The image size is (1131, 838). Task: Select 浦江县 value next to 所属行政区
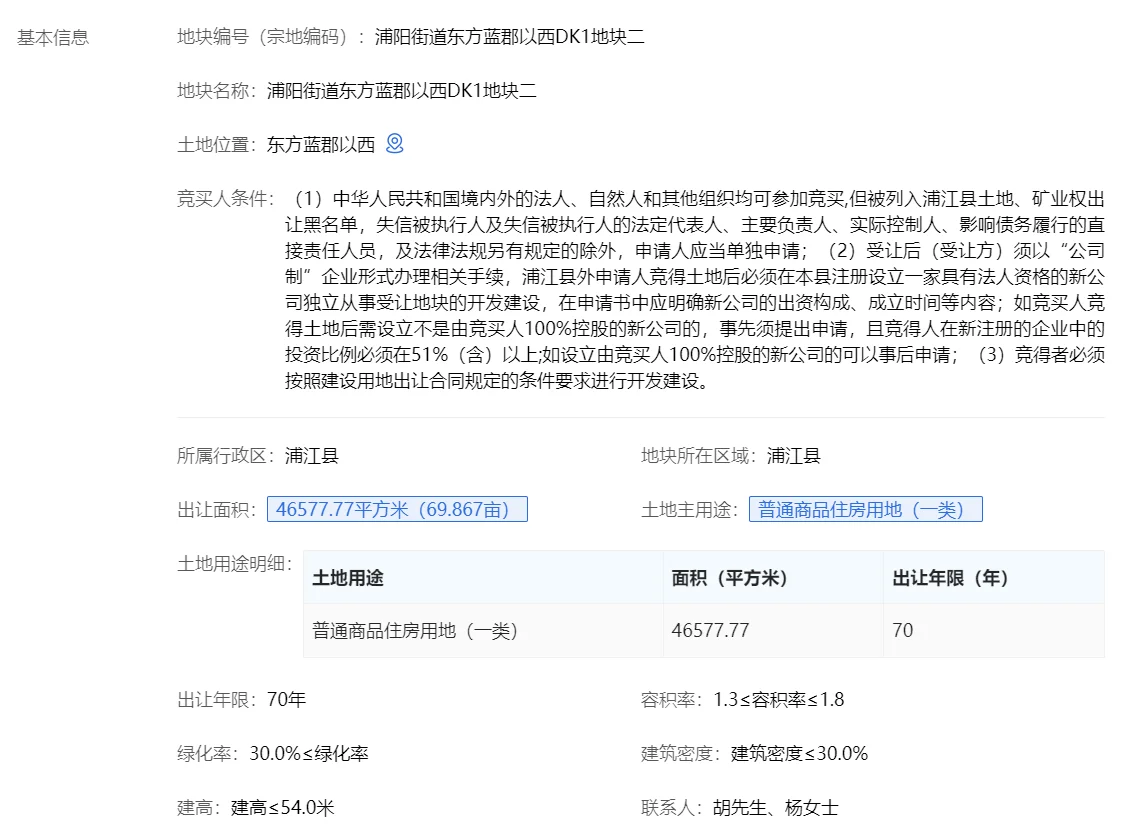pyautogui.click(x=312, y=456)
